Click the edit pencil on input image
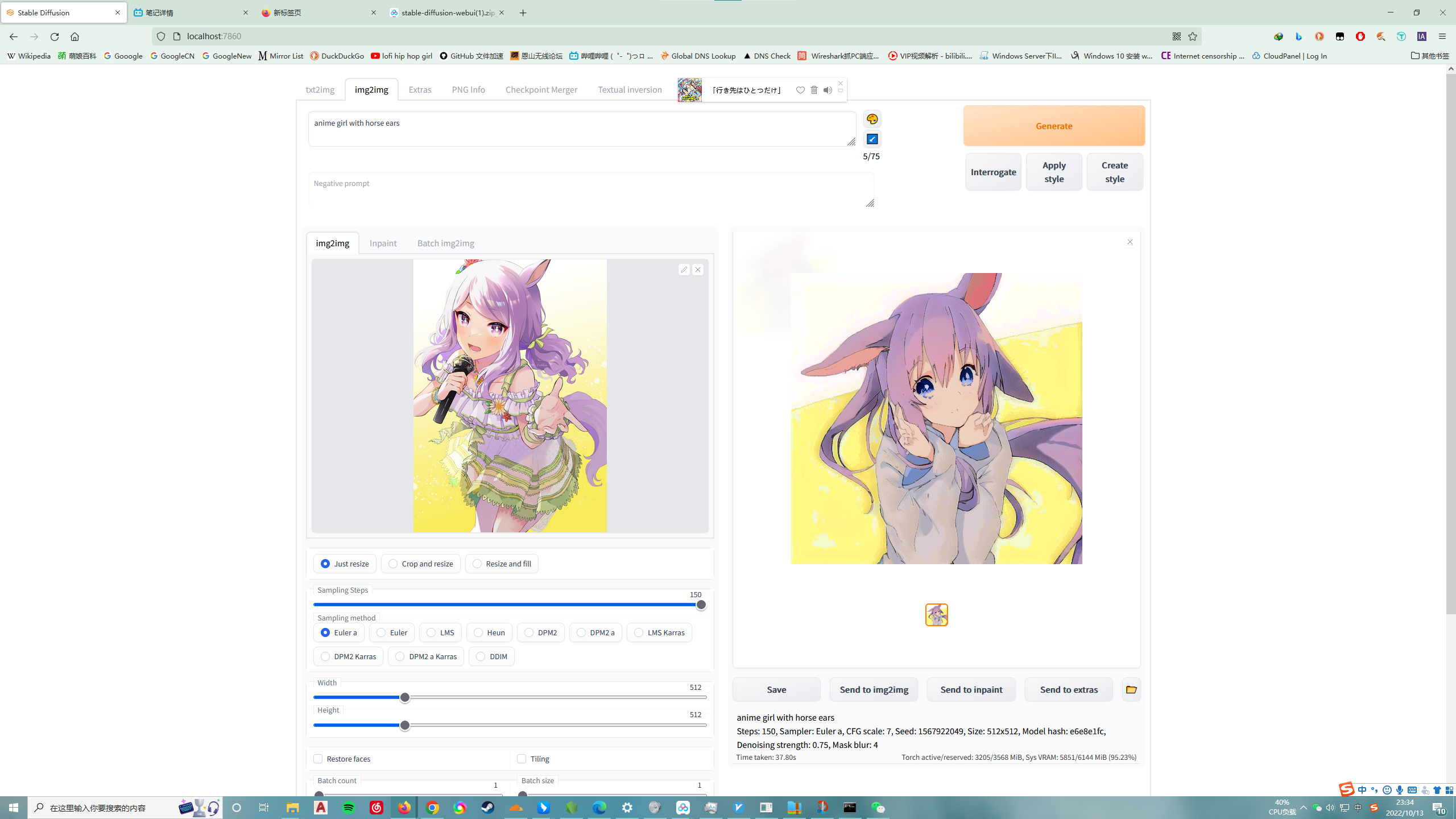 [684, 270]
